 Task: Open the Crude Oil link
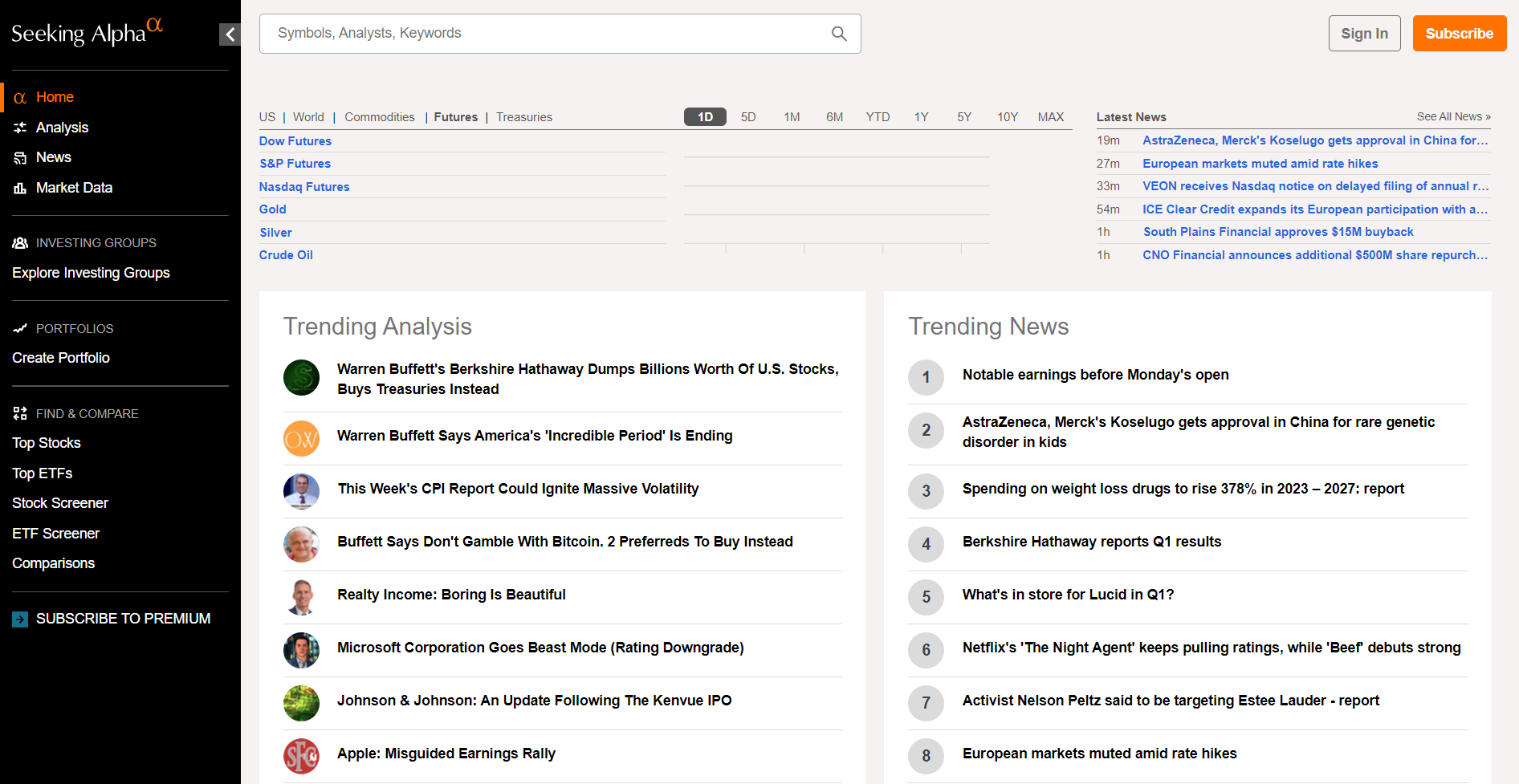286,255
